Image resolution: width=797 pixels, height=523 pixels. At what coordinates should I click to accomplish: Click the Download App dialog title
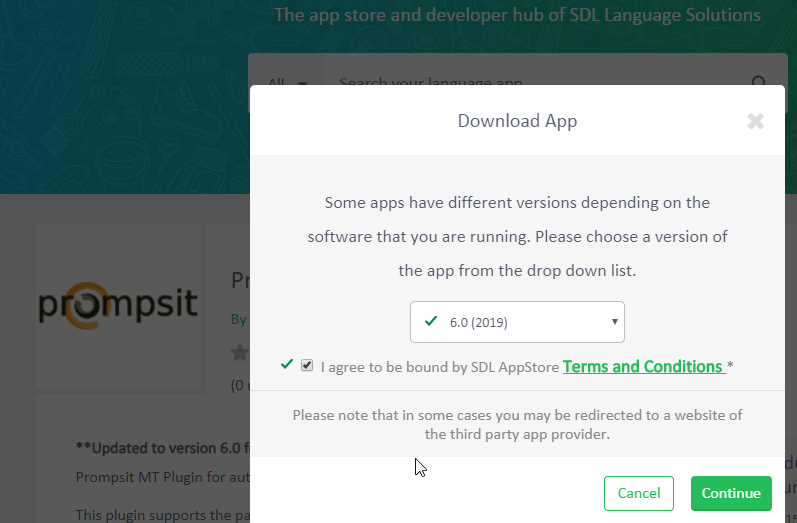tap(517, 121)
